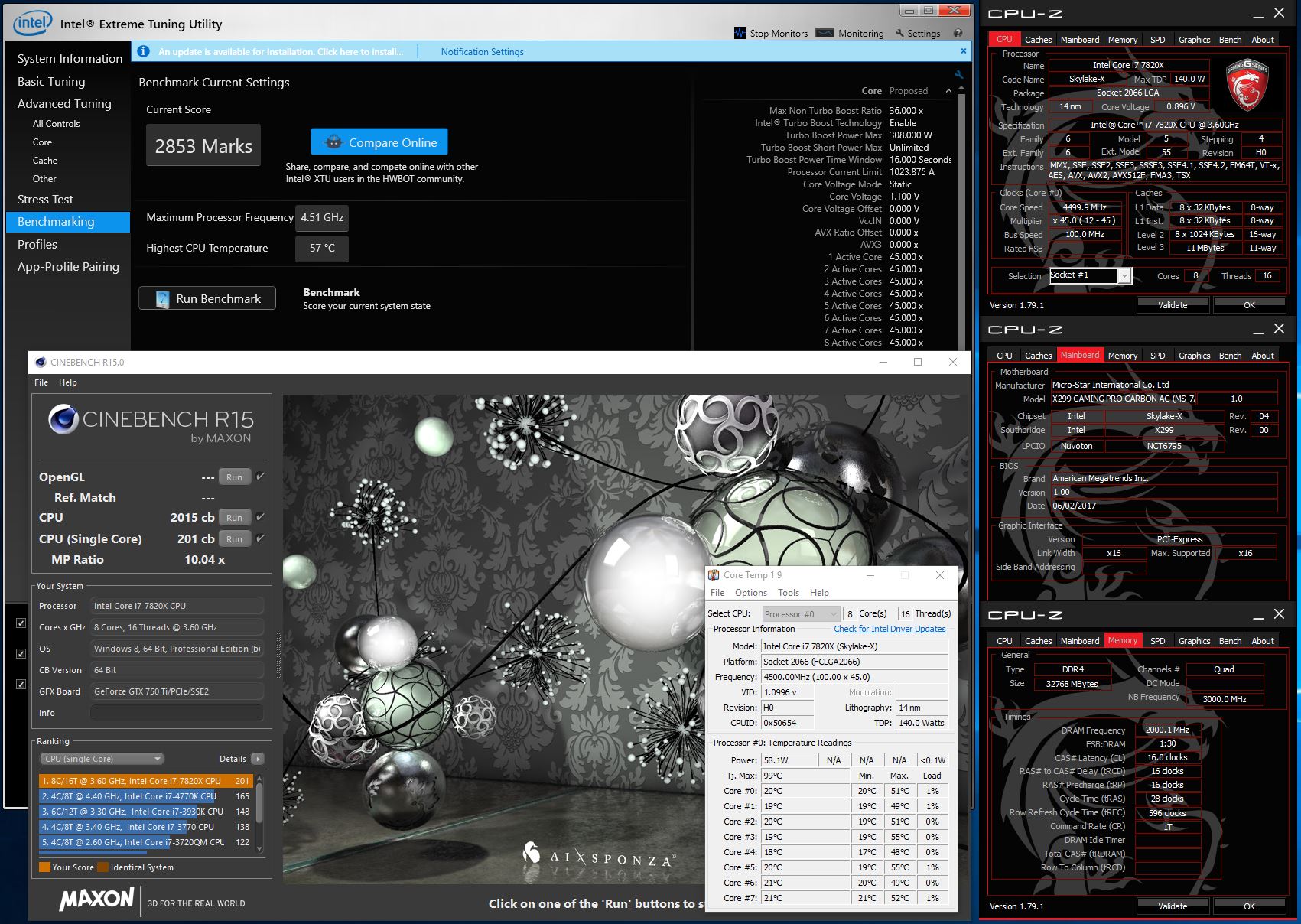Viewport: 1301px width, 924px height.
Task: Toggle the OpenGL test checkmark
Action: tap(260, 477)
